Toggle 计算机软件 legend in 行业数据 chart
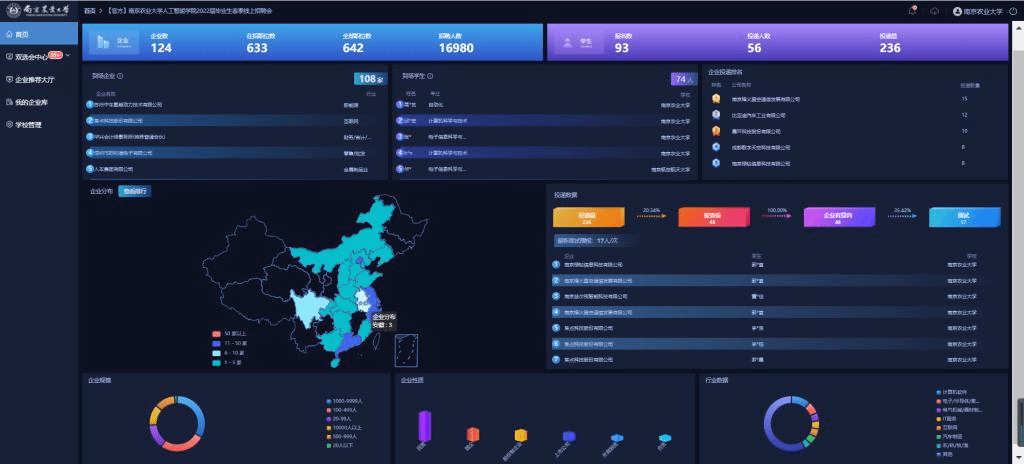 pos(950,391)
